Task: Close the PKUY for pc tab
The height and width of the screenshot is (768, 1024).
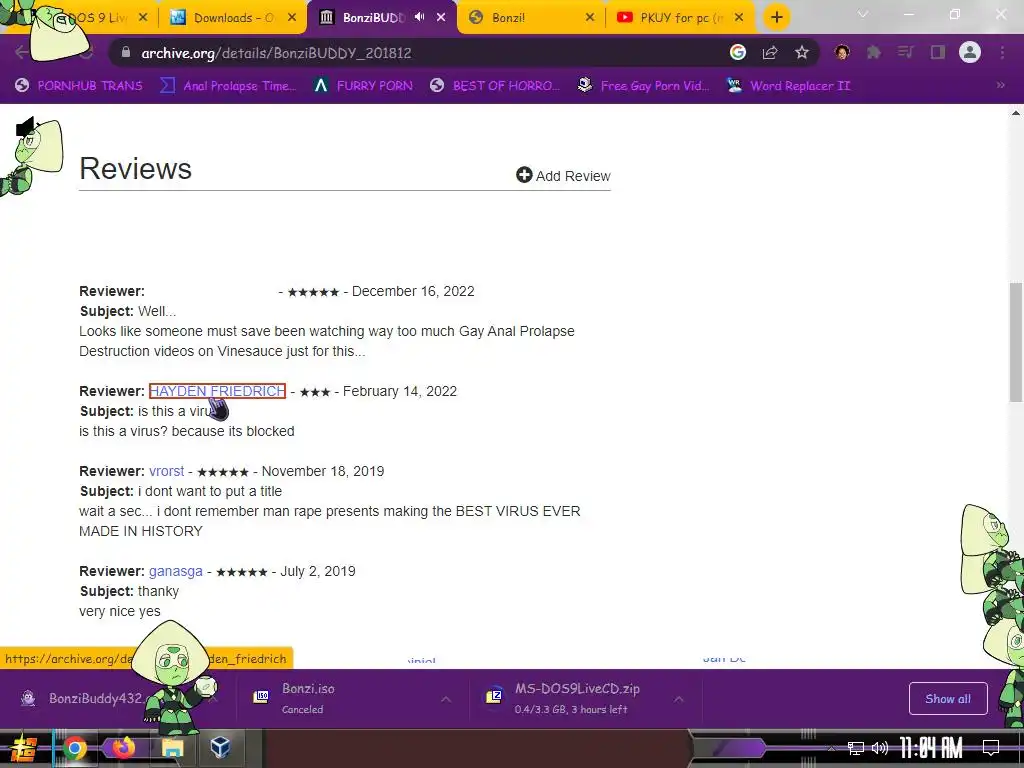Action: pos(739,18)
